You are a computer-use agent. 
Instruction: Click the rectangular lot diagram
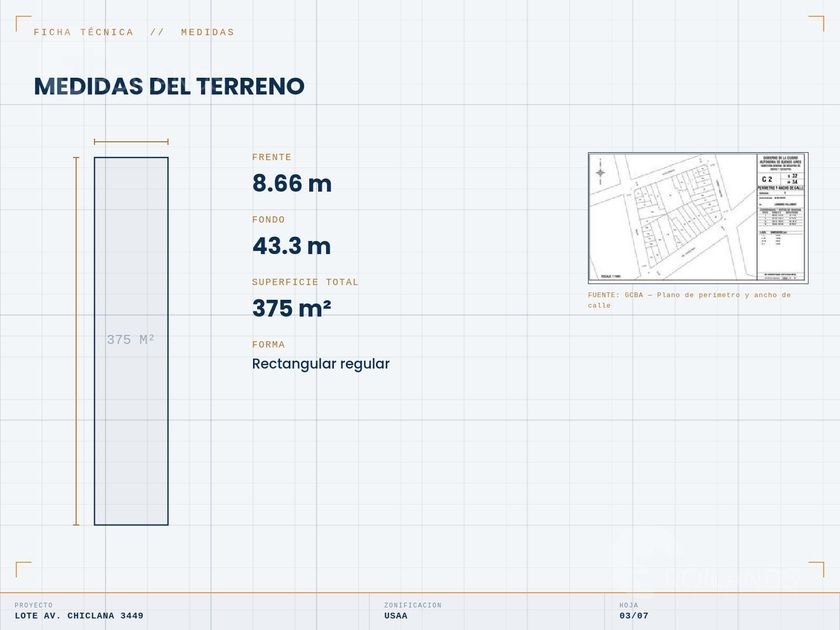click(131, 341)
